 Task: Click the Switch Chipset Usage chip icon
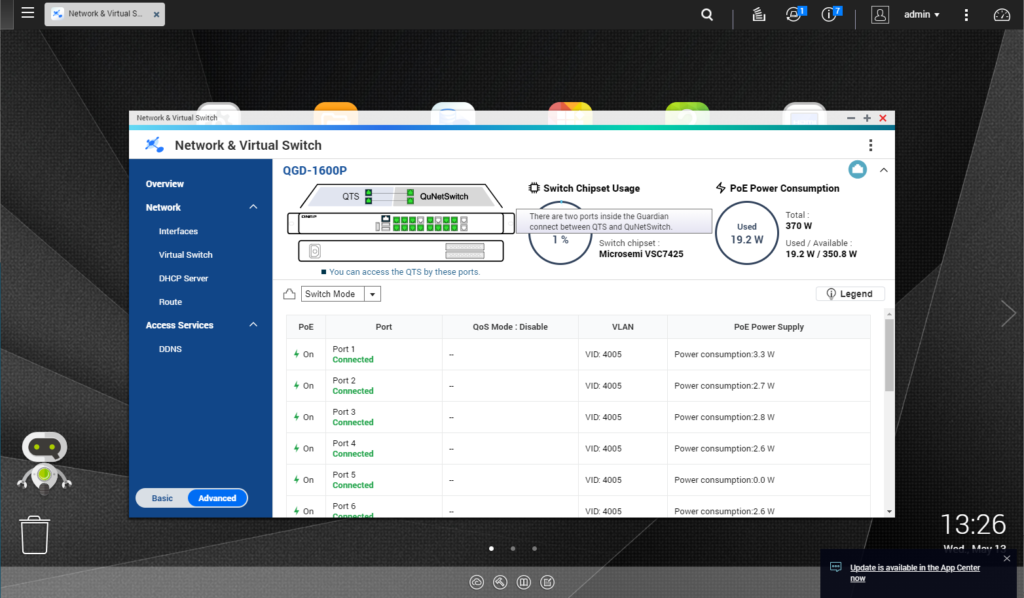[x=534, y=188]
